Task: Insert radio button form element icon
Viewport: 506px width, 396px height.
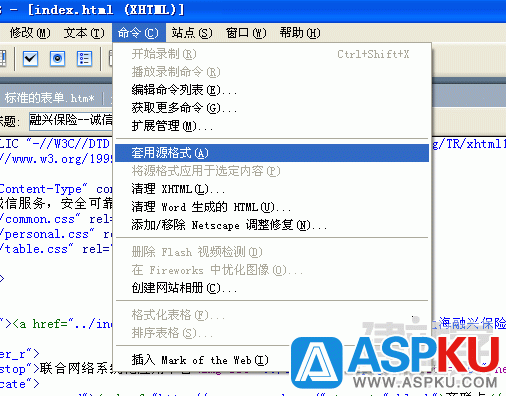Action: pyautogui.click(x=57, y=59)
